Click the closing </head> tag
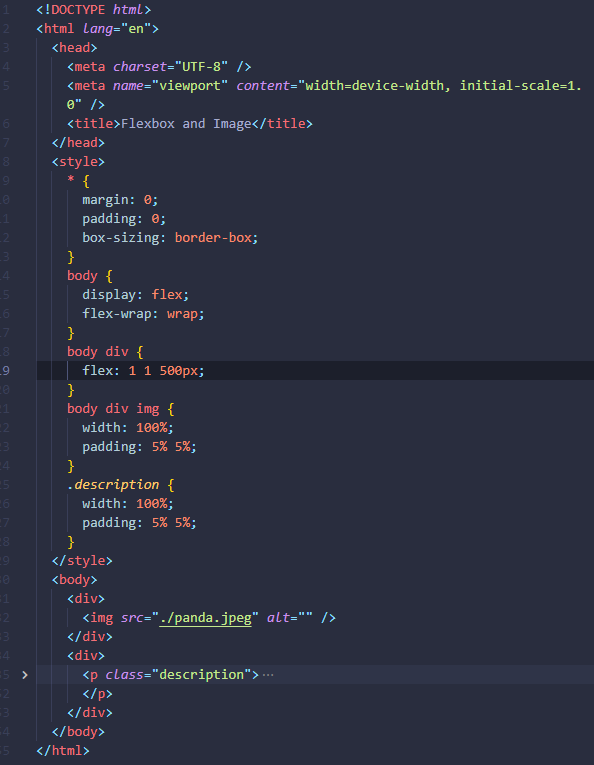 coord(79,143)
